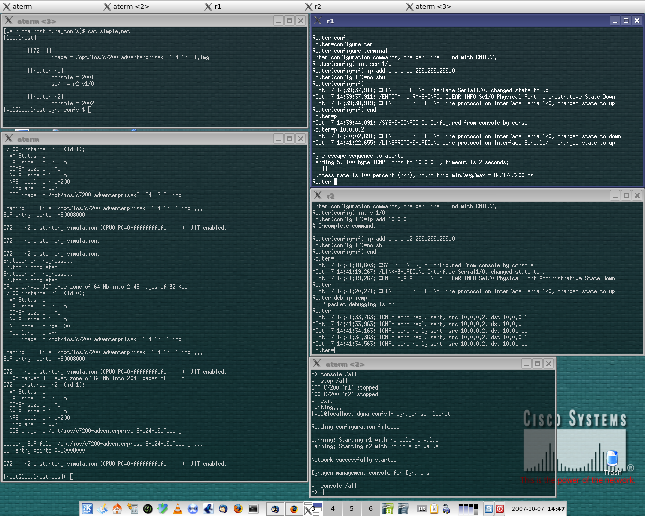Switch to virtual desktop 6
645x516 pixels.
371,509
